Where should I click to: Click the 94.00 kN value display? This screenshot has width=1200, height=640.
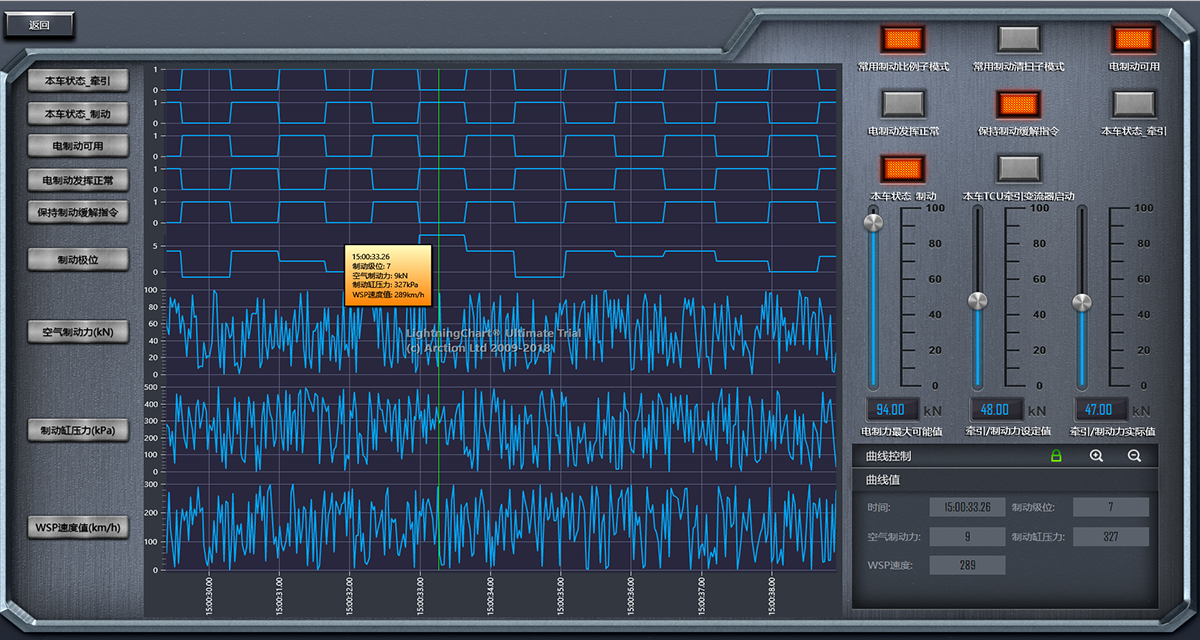click(x=891, y=409)
